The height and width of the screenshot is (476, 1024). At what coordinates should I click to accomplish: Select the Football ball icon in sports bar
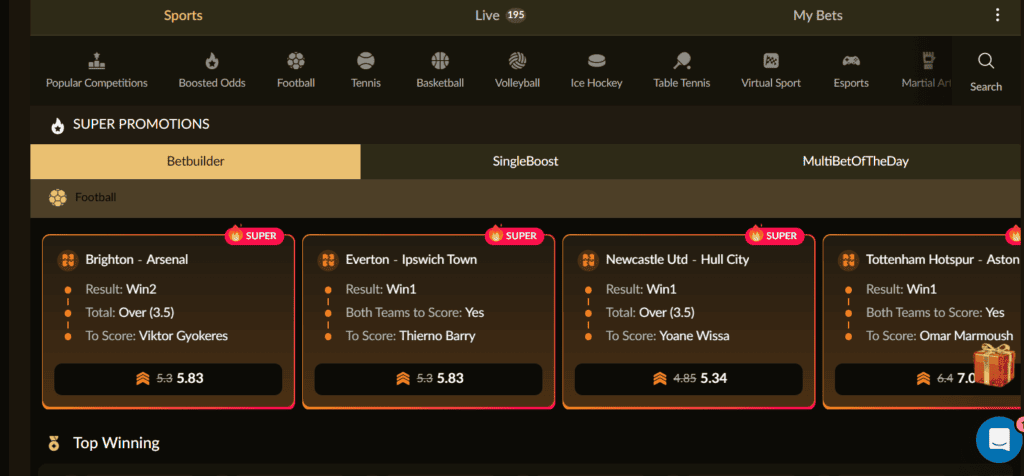coord(296,61)
